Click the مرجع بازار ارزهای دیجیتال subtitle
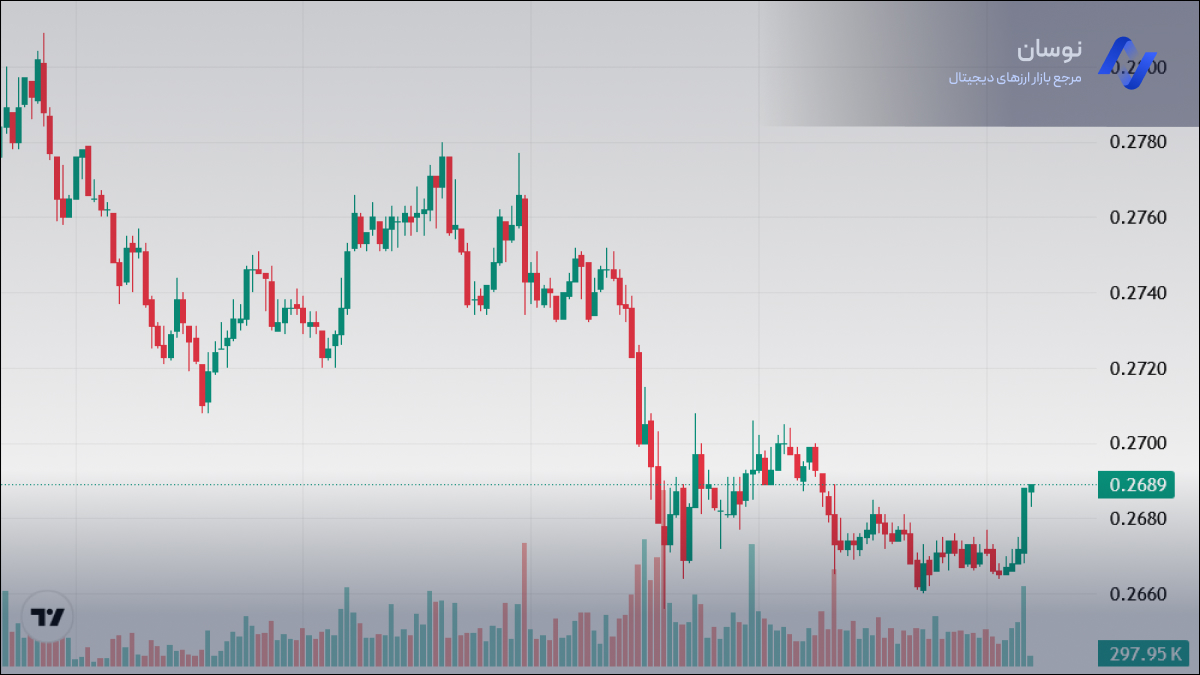Viewport: 1200px width, 675px height. (x=1015, y=77)
